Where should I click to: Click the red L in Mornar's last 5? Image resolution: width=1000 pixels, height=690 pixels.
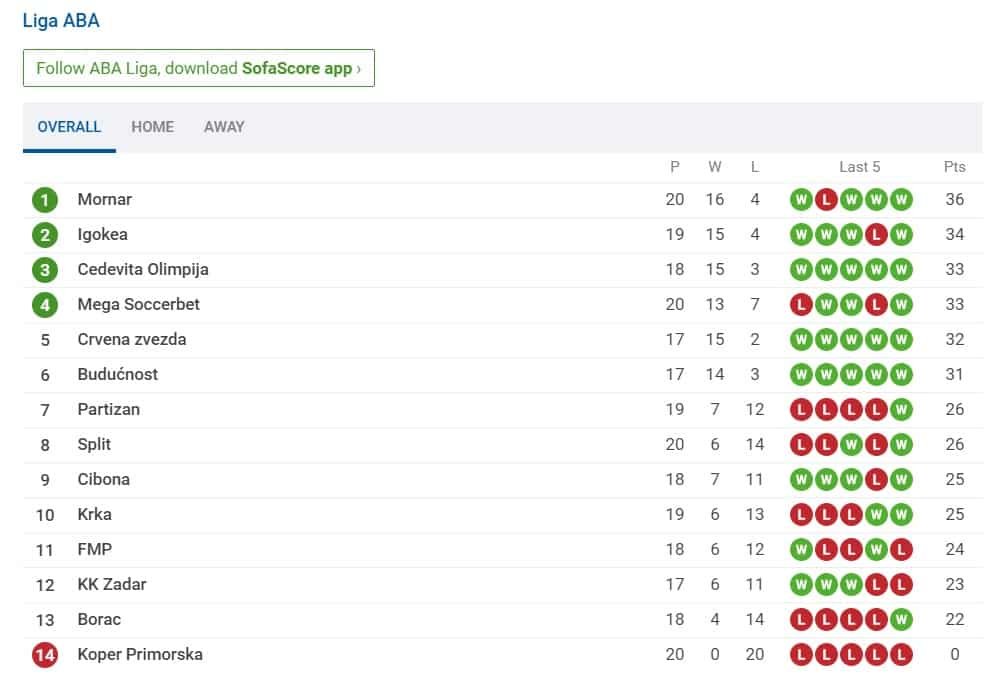[x=826, y=200]
